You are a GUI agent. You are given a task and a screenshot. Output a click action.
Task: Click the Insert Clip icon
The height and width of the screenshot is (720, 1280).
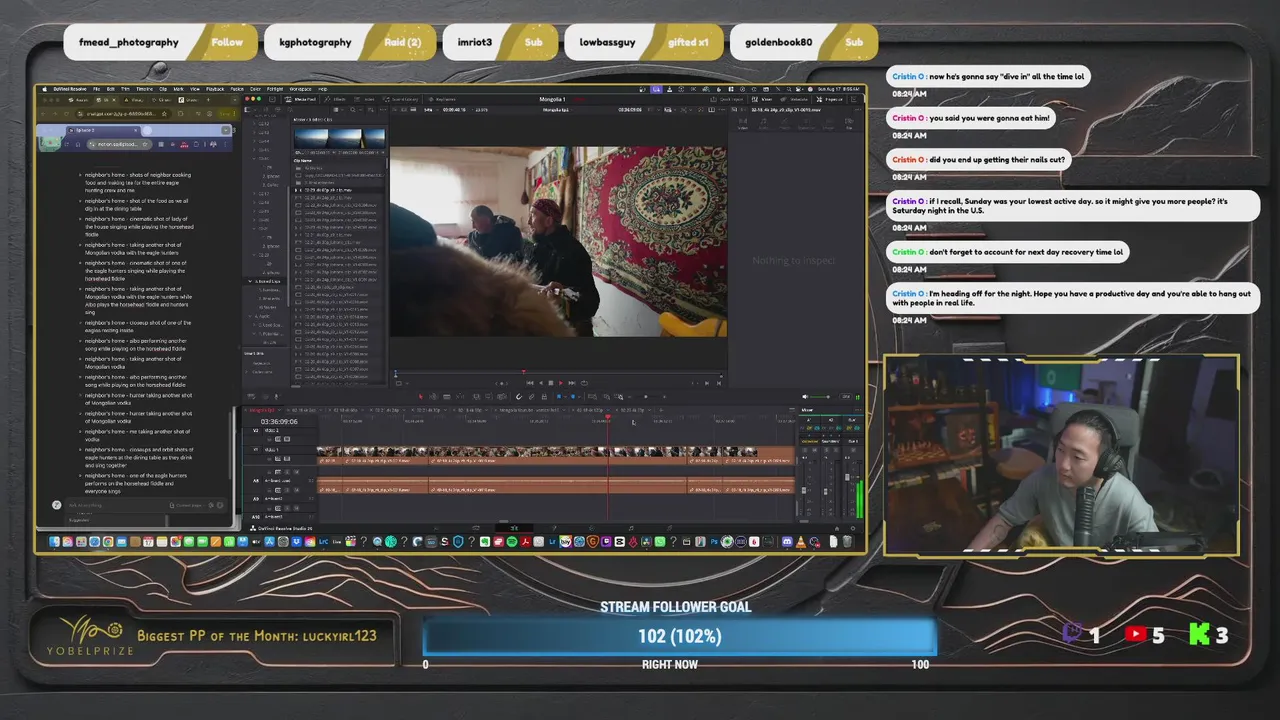point(476,396)
